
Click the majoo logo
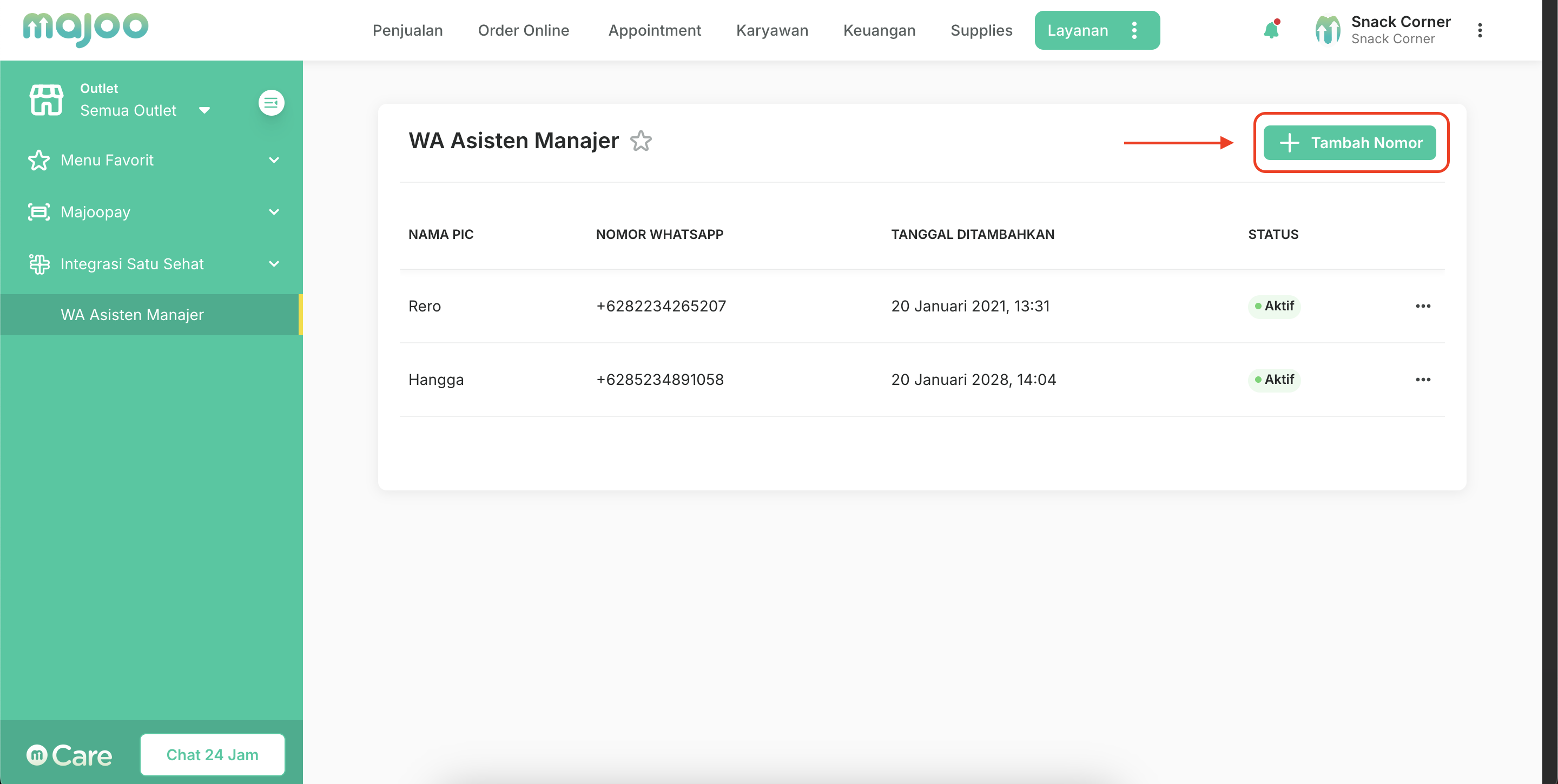(x=85, y=28)
